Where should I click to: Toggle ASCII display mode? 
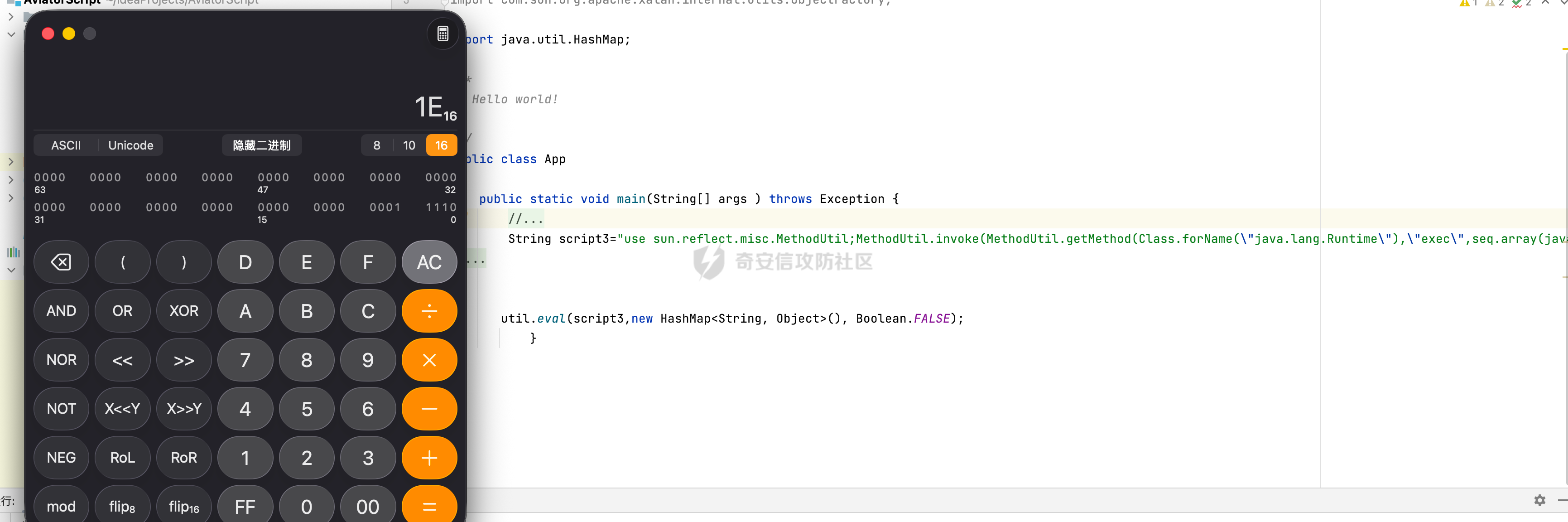(66, 145)
